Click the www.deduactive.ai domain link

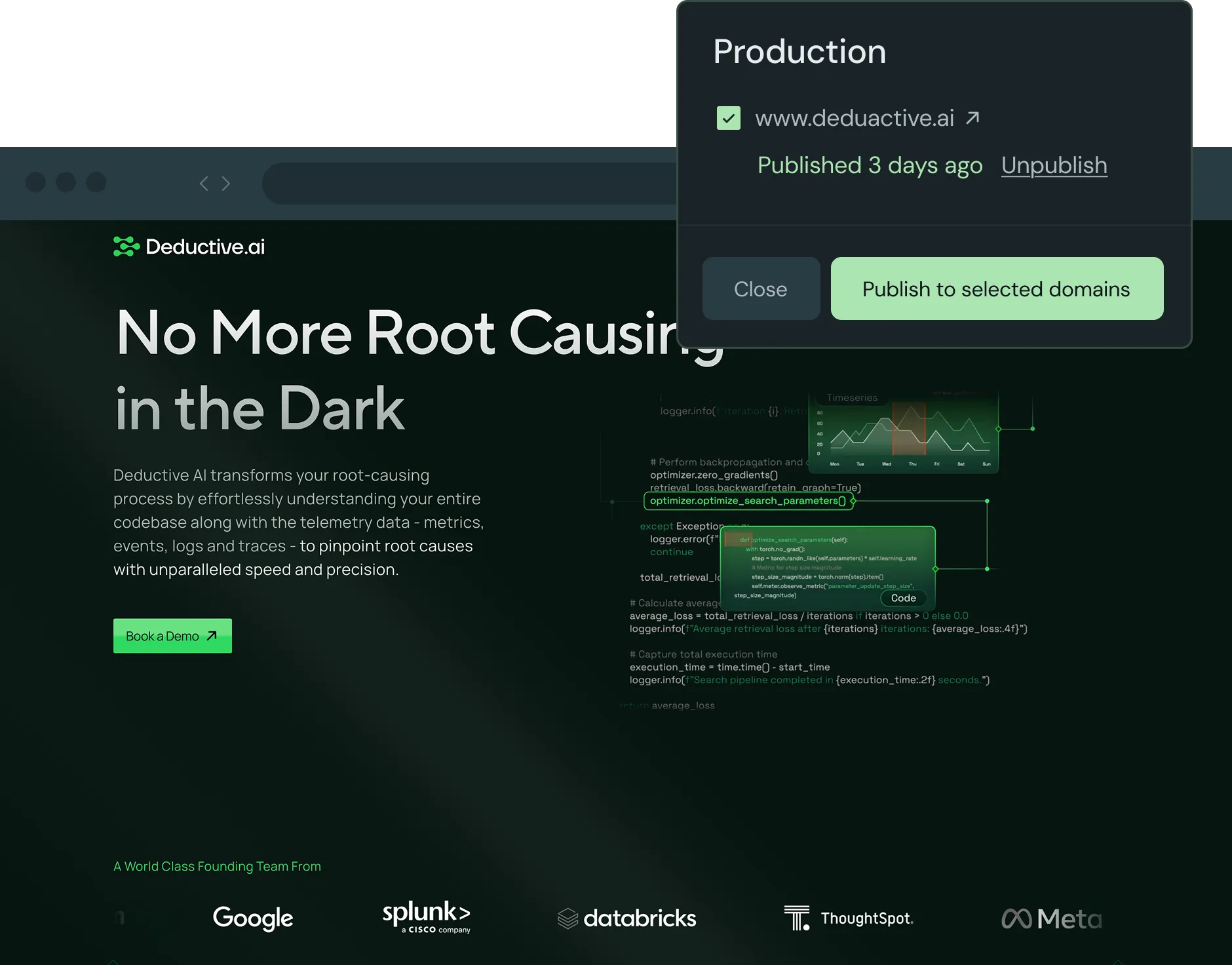(855, 118)
